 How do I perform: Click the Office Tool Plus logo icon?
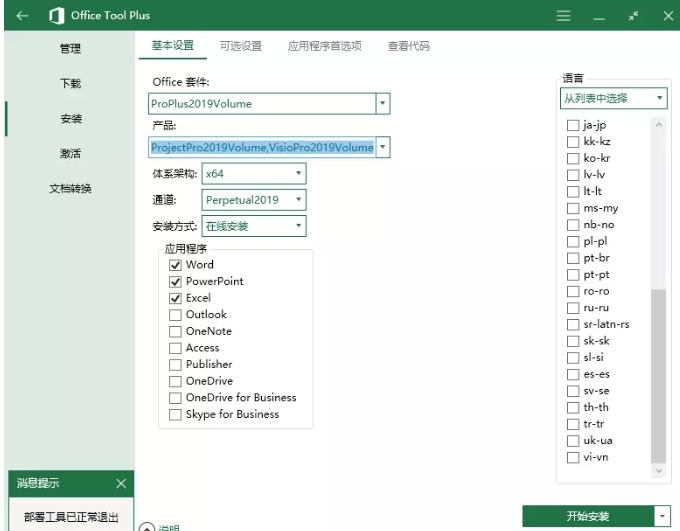57,16
